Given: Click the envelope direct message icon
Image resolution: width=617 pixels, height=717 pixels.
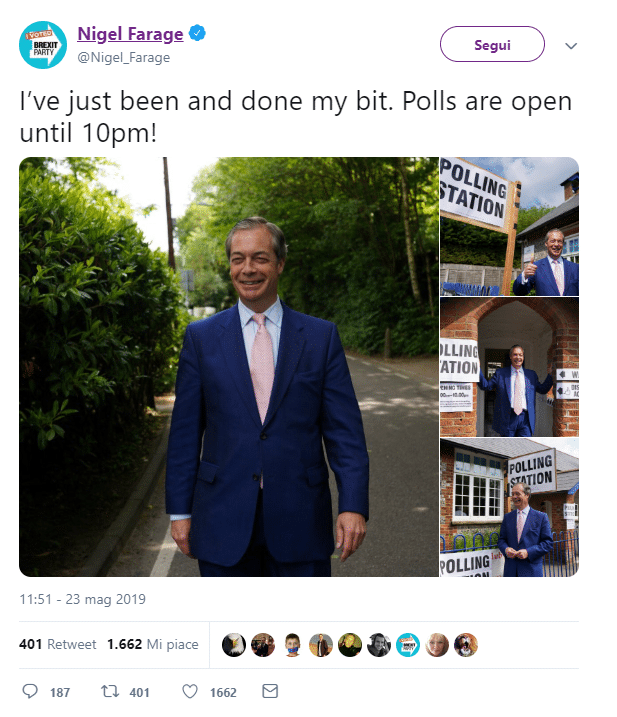Looking at the screenshot, I should pos(269,691).
